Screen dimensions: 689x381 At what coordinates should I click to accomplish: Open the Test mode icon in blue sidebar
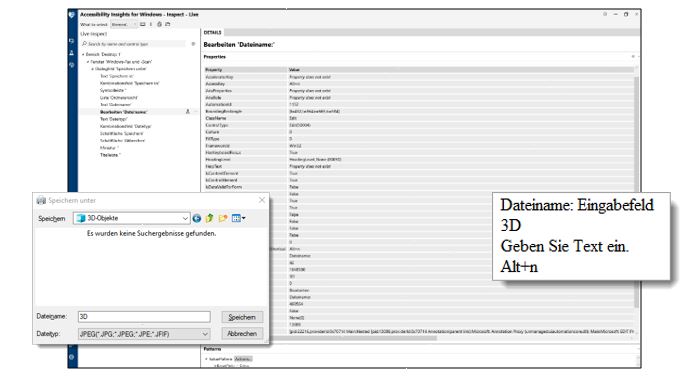(x=72, y=53)
